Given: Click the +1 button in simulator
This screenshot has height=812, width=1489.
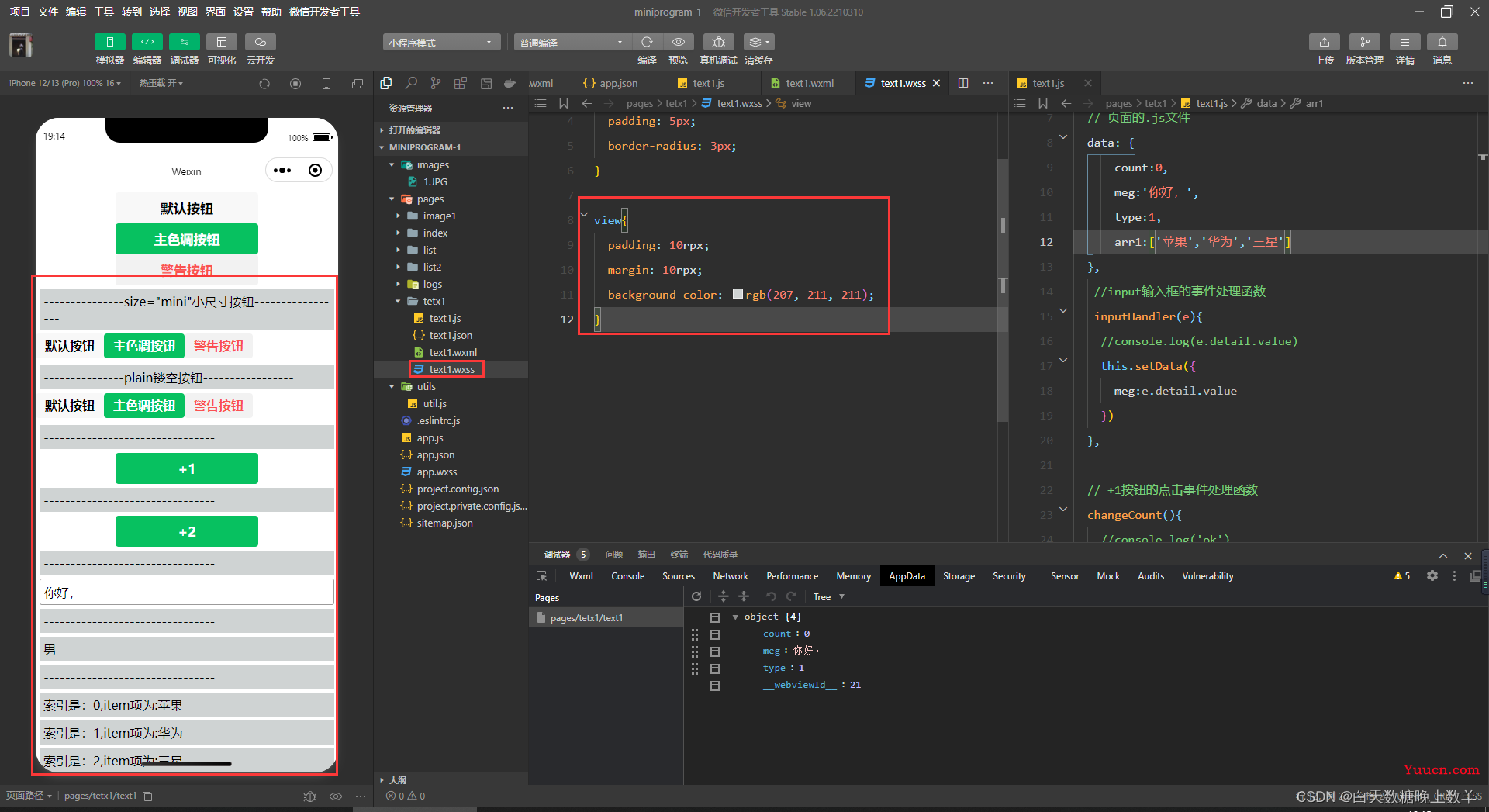Looking at the screenshot, I should coord(187,468).
